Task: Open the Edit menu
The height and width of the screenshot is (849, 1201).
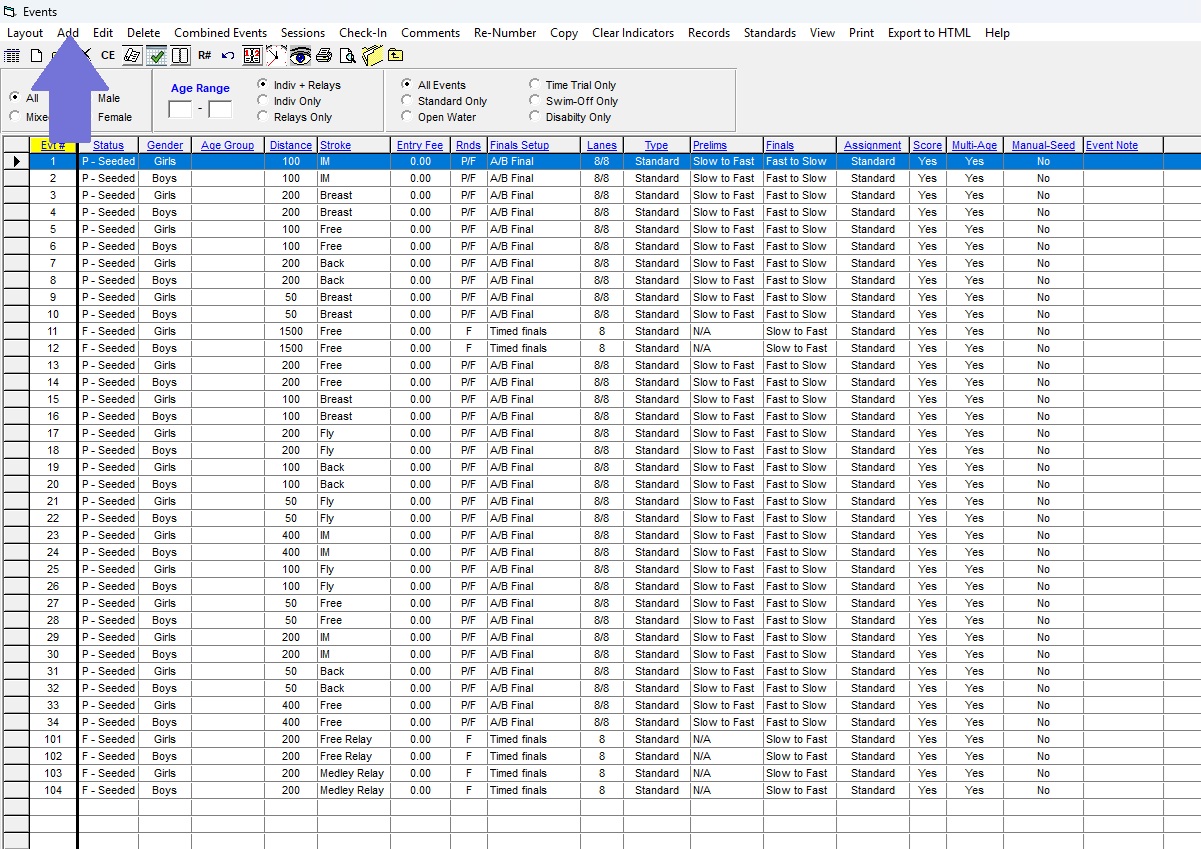Action: point(103,32)
